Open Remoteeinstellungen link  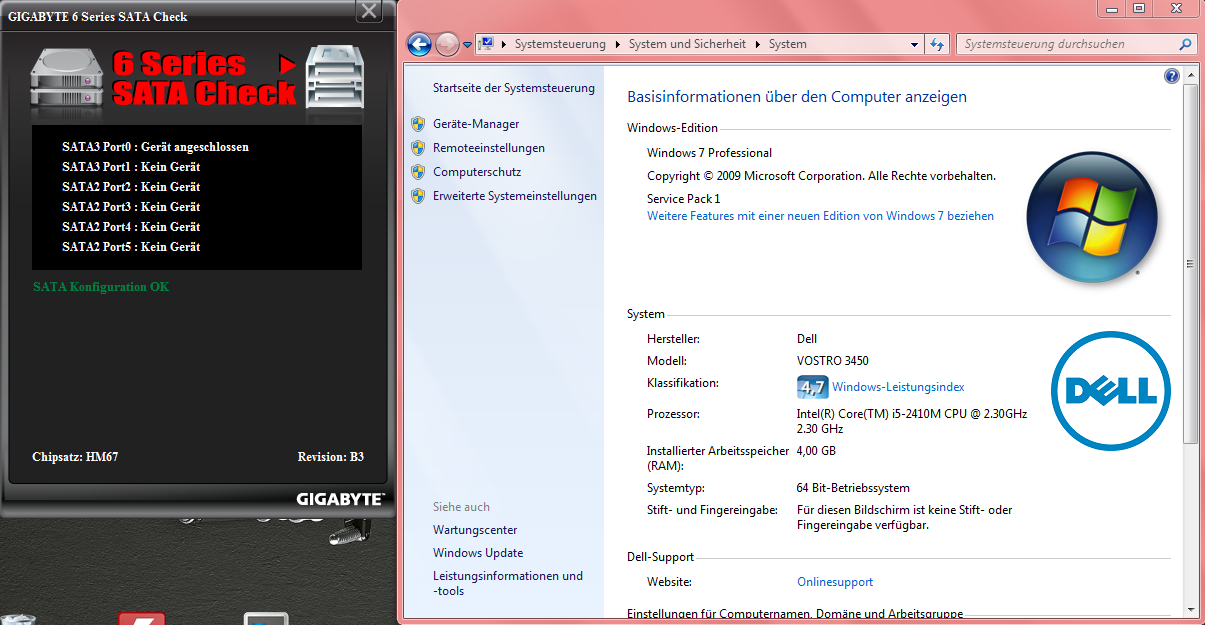[489, 148]
